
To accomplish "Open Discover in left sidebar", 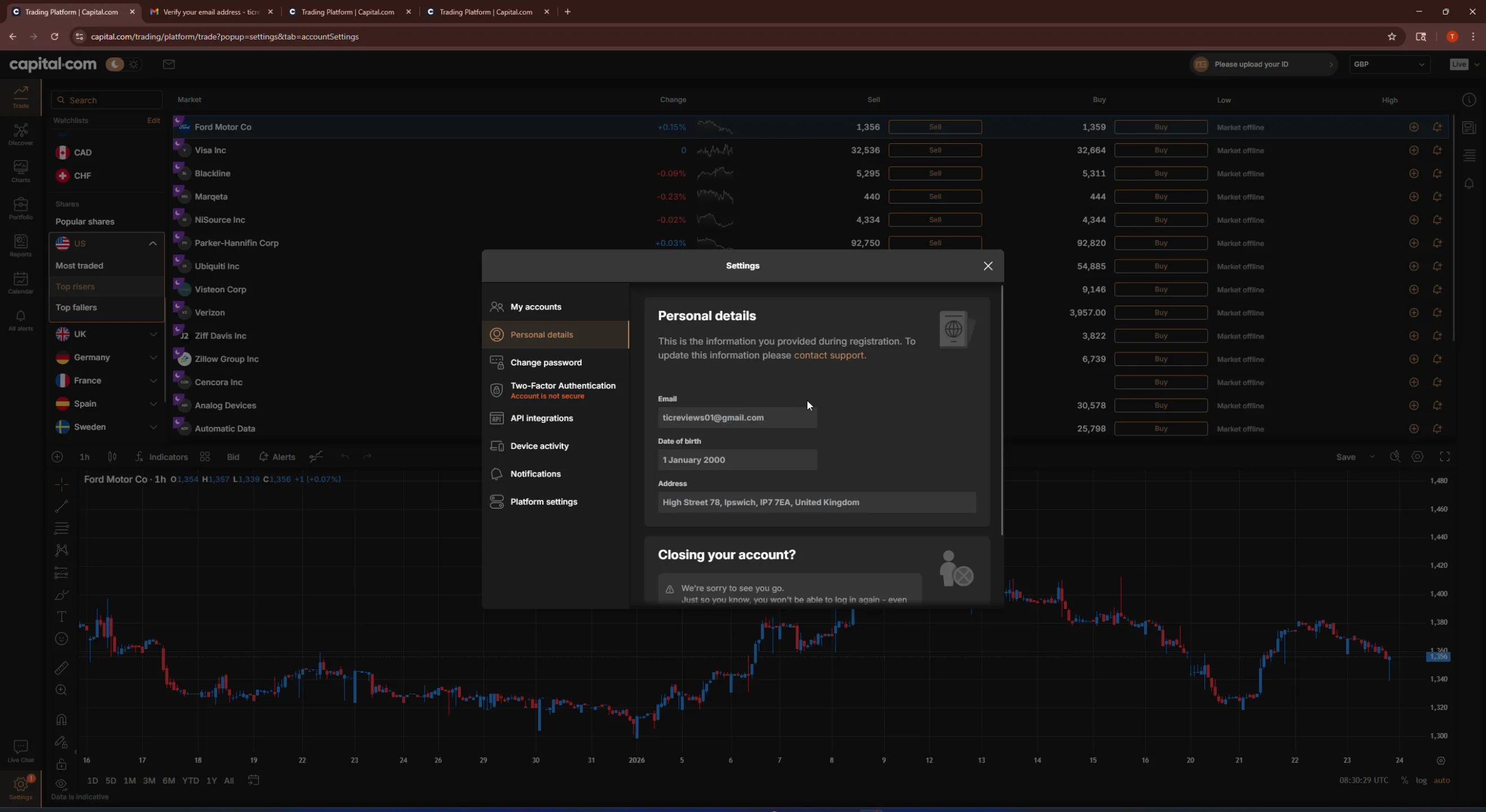I will point(21,134).
